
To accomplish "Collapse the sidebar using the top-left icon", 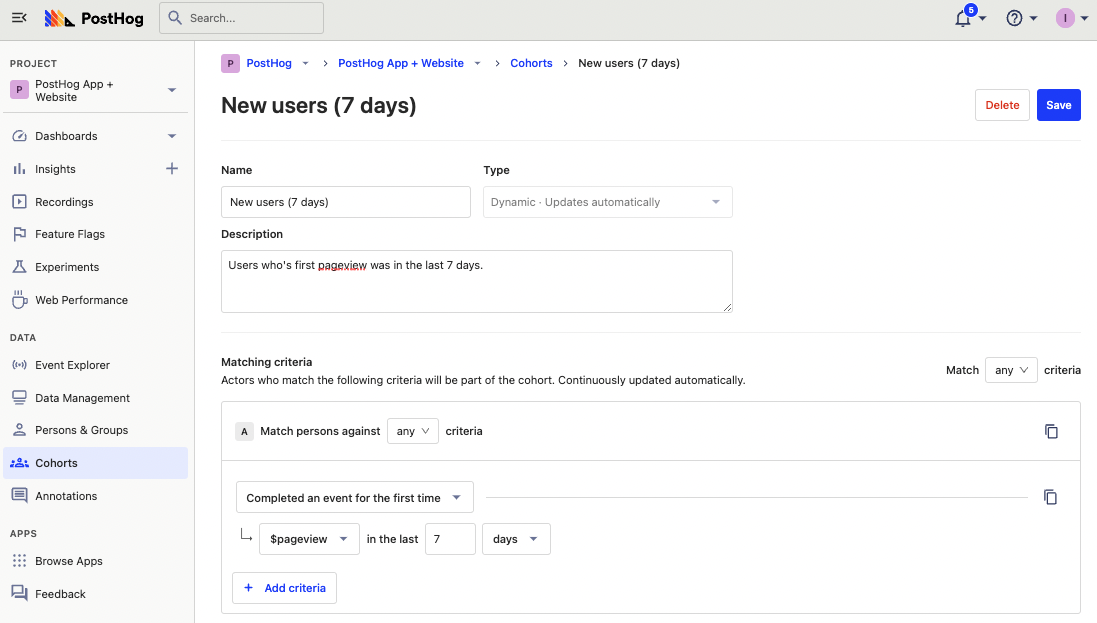I will (x=19, y=17).
